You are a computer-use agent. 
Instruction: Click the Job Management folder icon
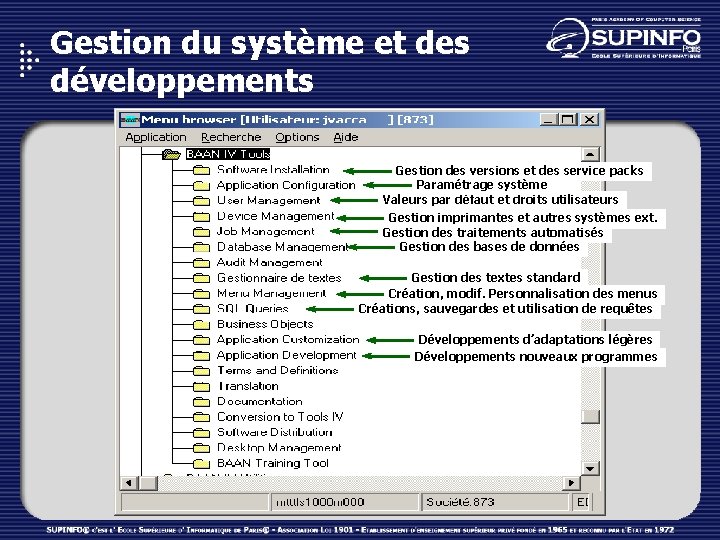coord(201,232)
